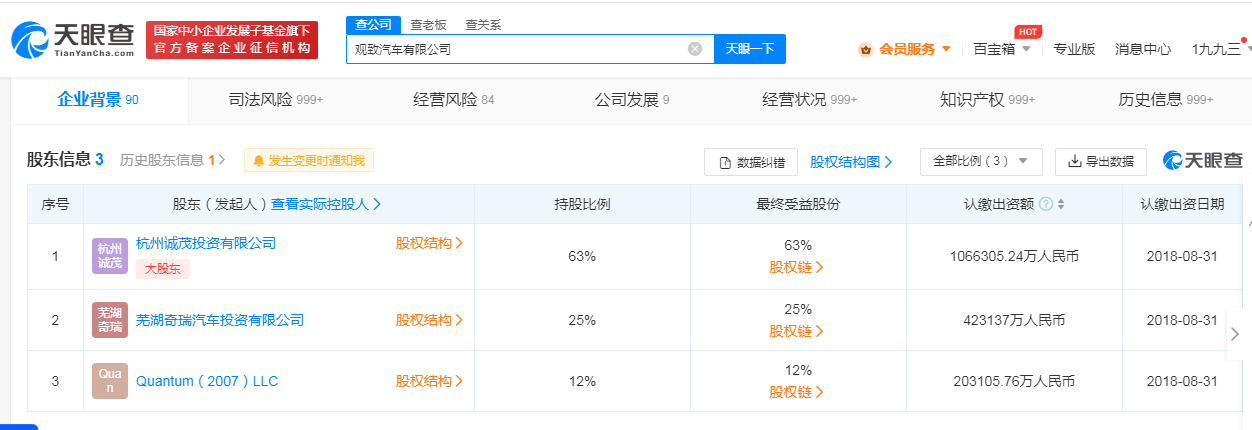Click the Quan shareholder logo icon
This screenshot has height=430, width=1252.
[110, 381]
